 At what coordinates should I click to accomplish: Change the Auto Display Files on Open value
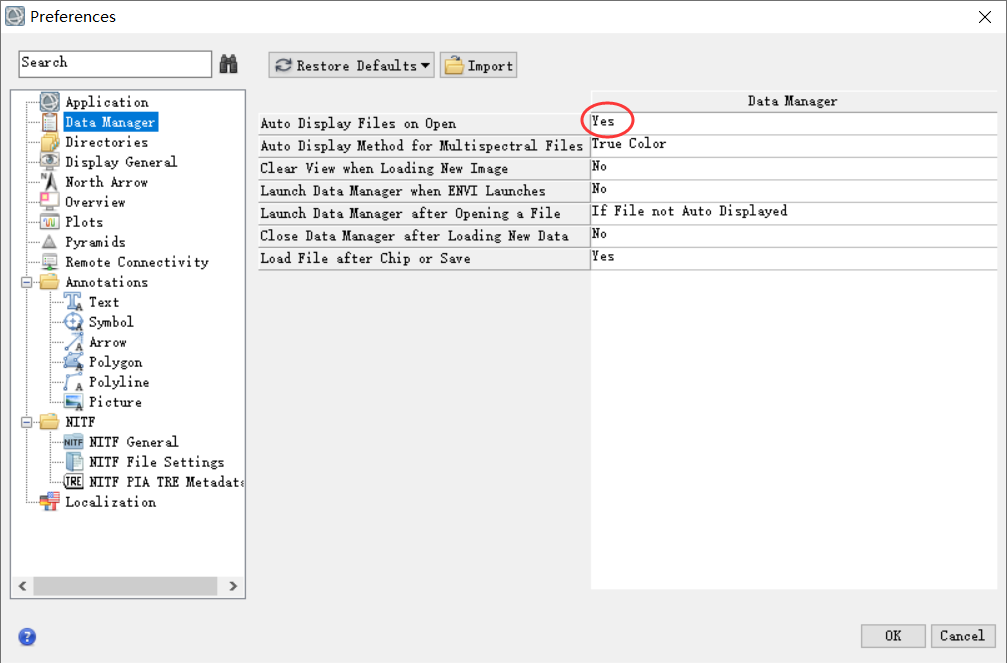pyautogui.click(x=794, y=122)
